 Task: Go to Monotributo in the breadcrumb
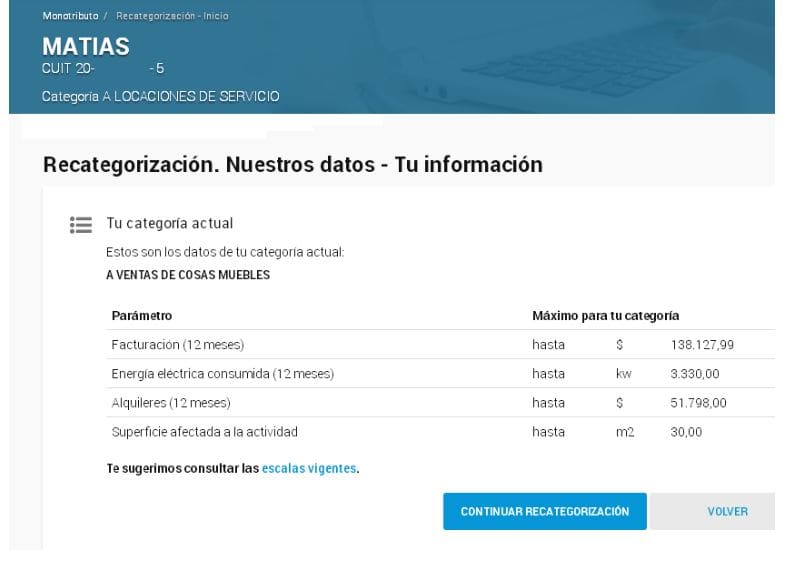[70, 16]
